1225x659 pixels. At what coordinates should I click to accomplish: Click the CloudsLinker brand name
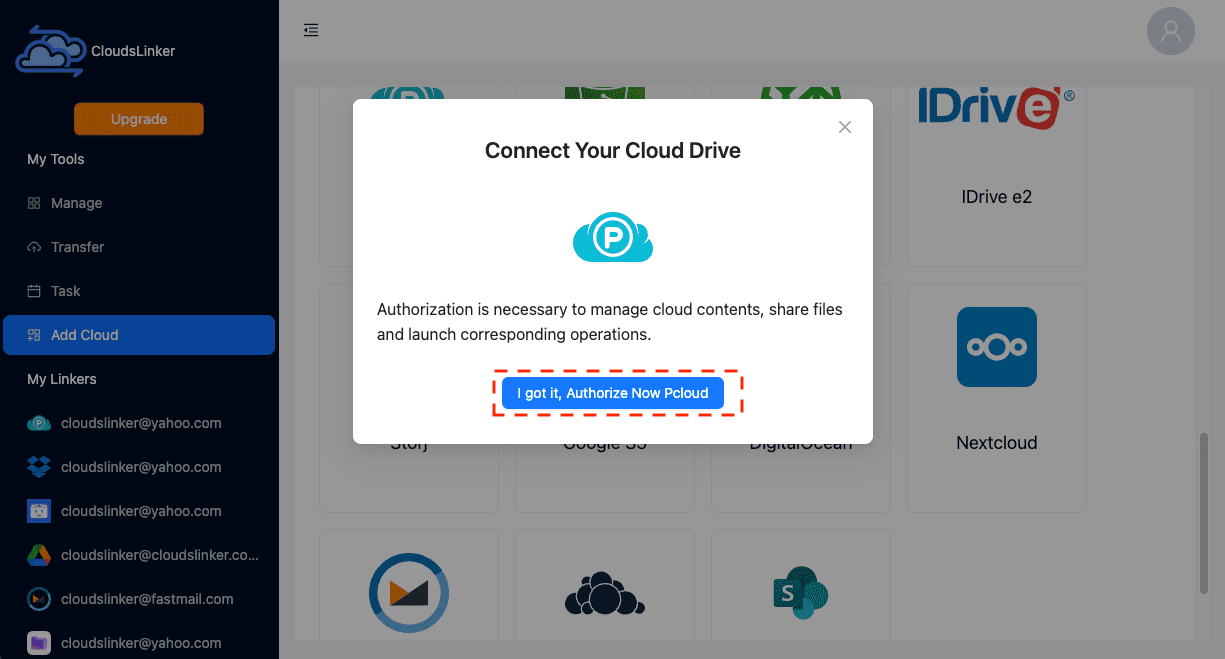point(133,51)
